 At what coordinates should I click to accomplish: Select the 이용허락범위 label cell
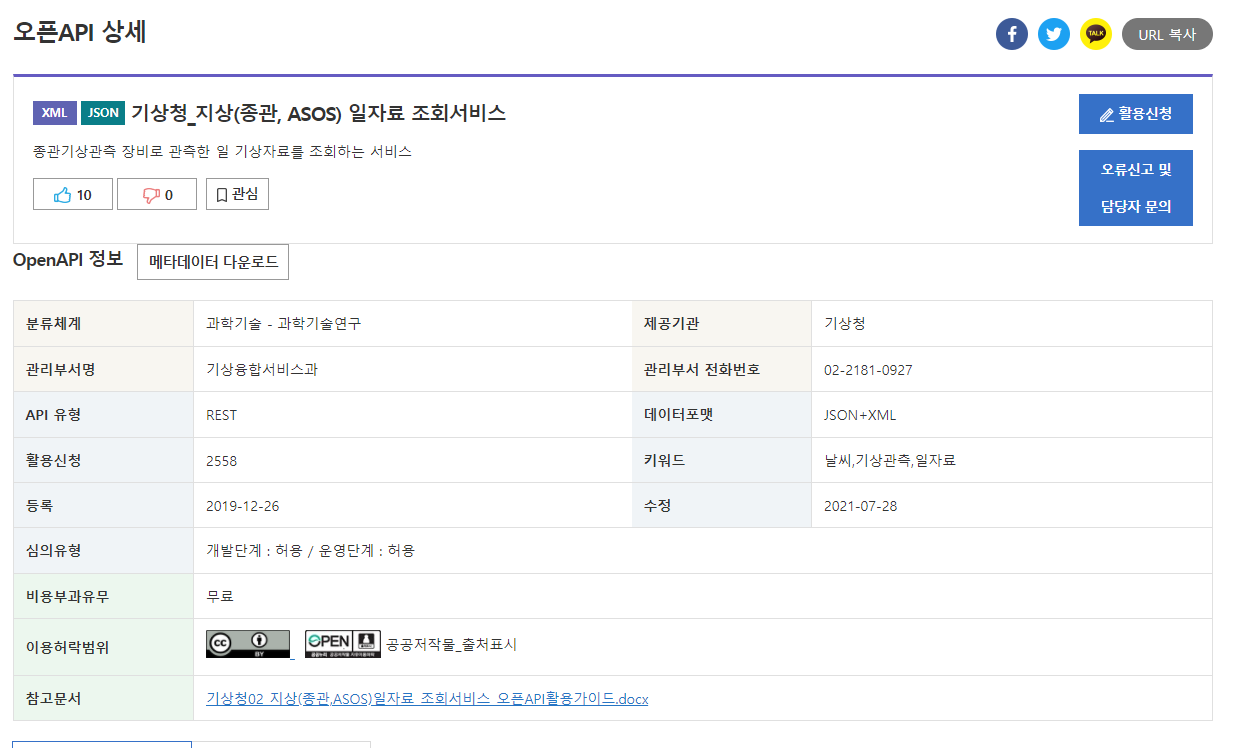[103, 647]
